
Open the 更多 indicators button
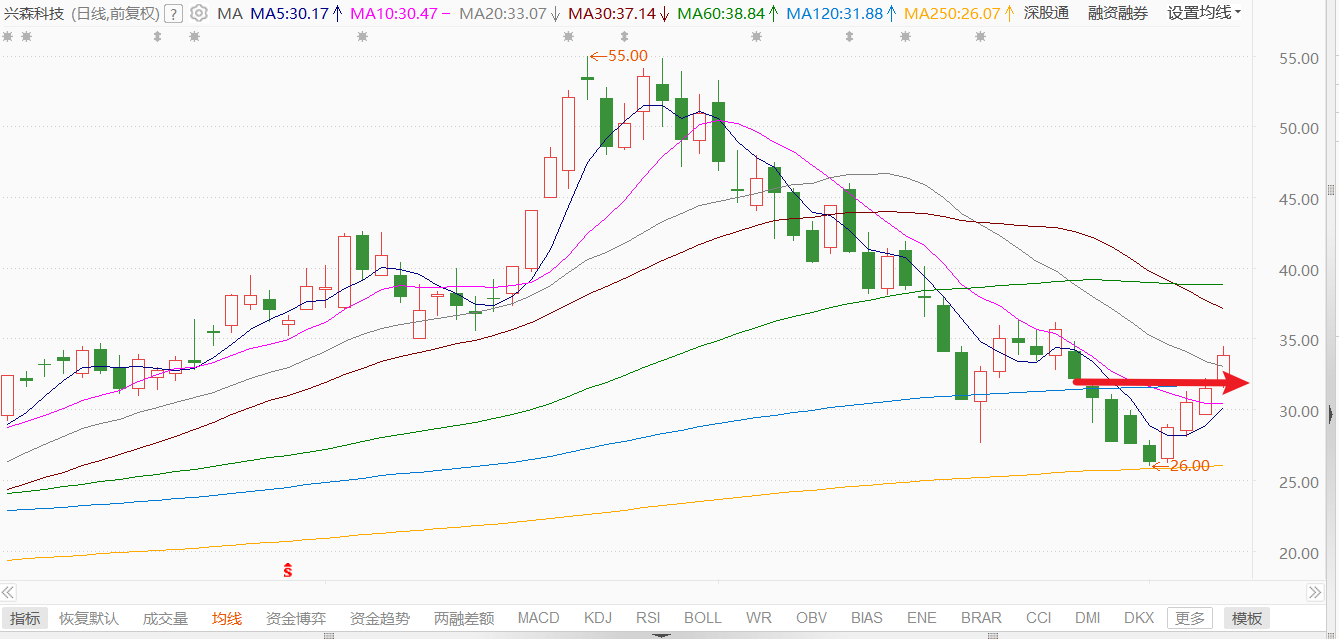[x=1190, y=618]
